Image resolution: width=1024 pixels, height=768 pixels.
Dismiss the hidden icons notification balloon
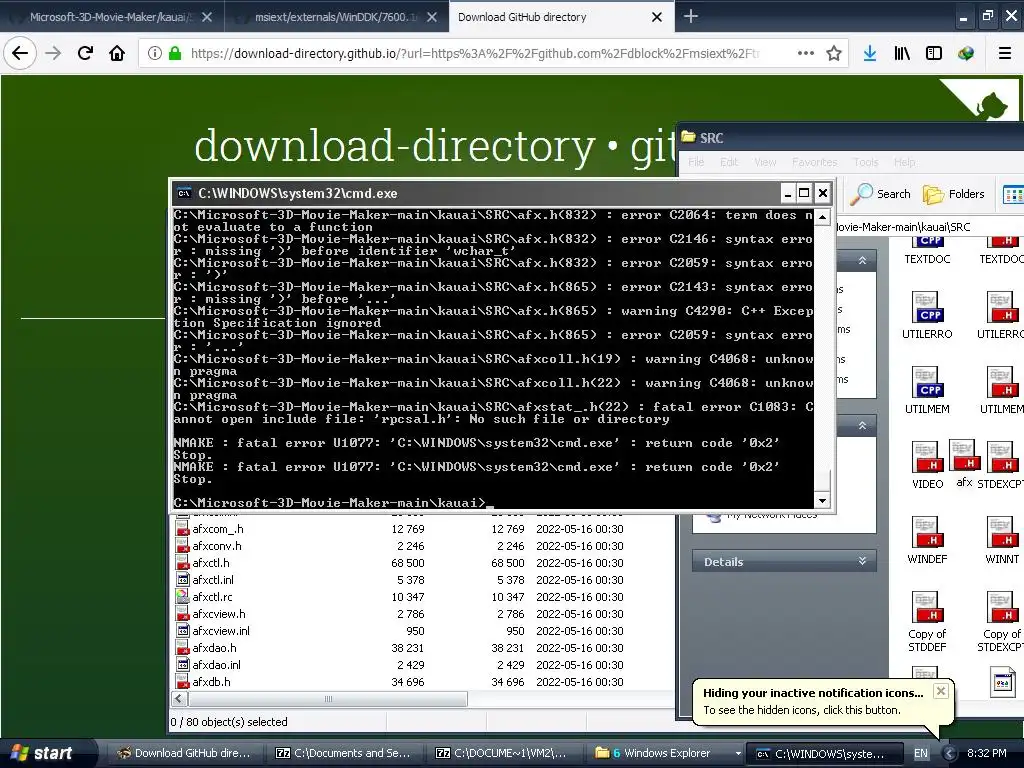940,691
